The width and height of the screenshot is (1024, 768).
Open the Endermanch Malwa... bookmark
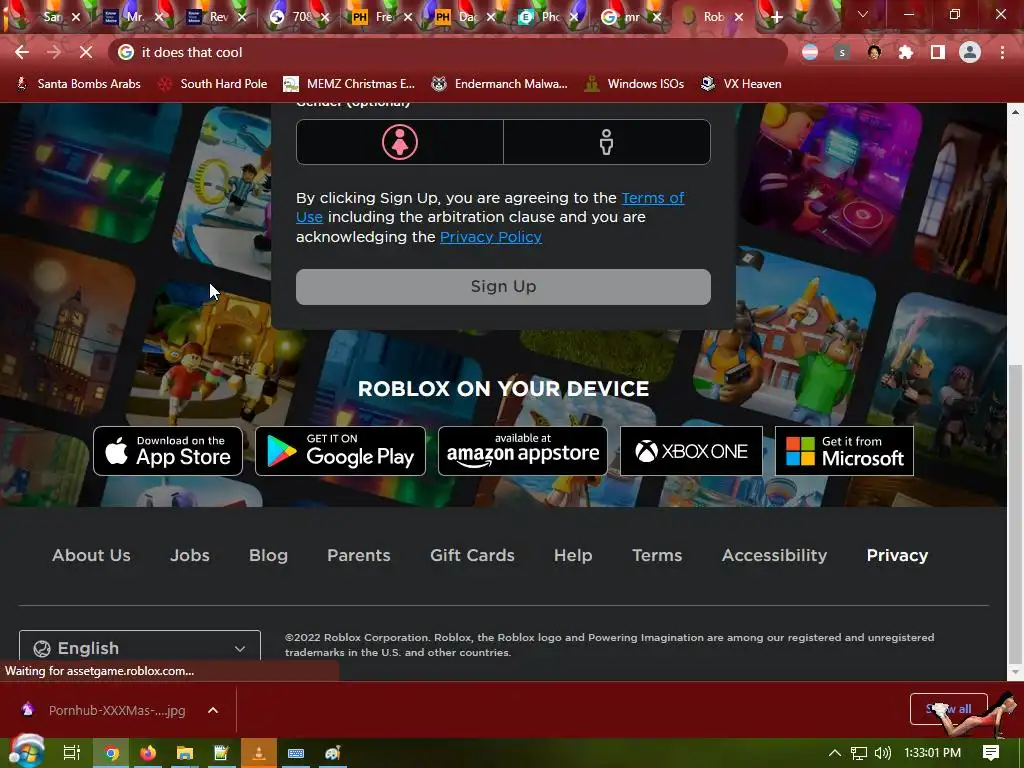point(499,84)
